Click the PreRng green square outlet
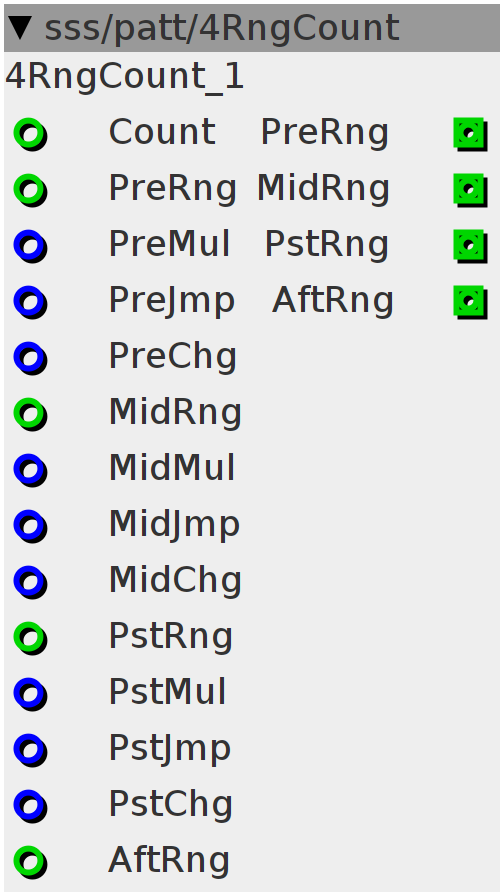Viewport: 504px width, 896px height. pyautogui.click(x=470, y=134)
